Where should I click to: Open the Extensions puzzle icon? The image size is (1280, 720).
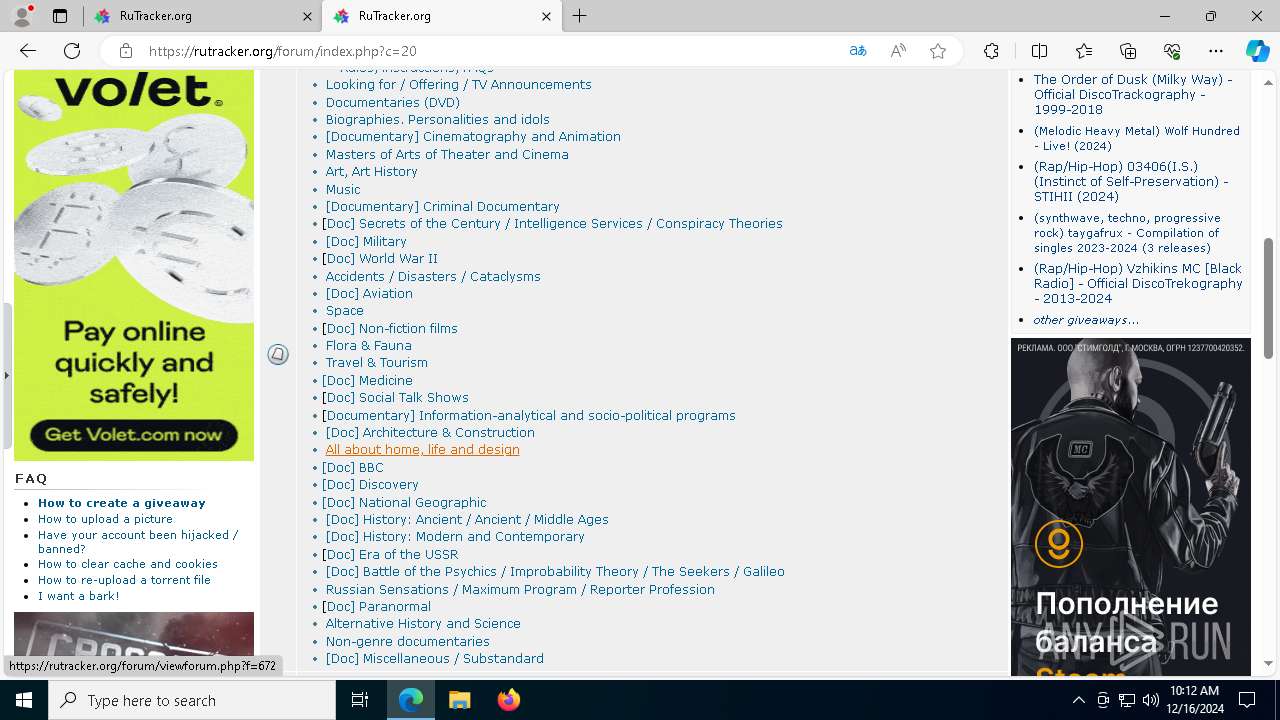[991, 51]
